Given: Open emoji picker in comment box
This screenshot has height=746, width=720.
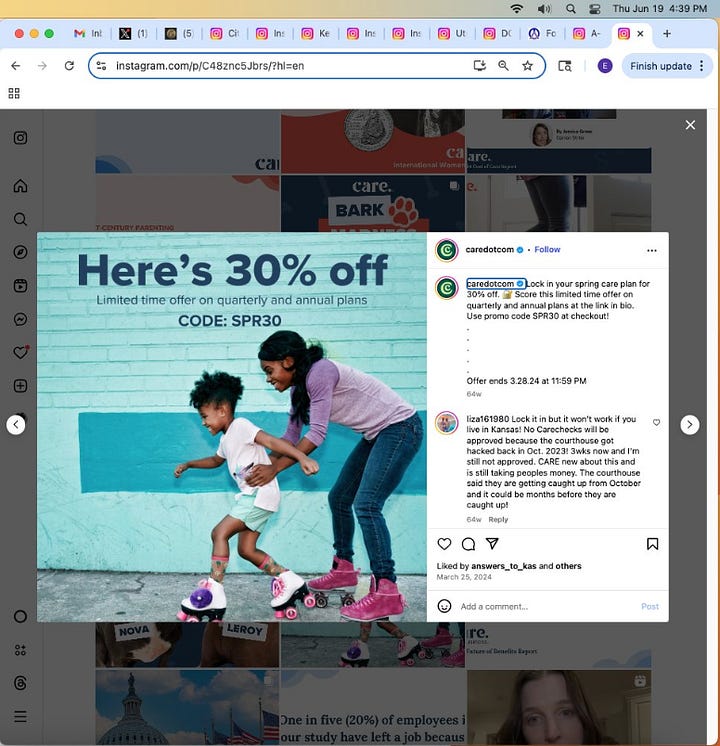Looking at the screenshot, I should (x=444, y=606).
